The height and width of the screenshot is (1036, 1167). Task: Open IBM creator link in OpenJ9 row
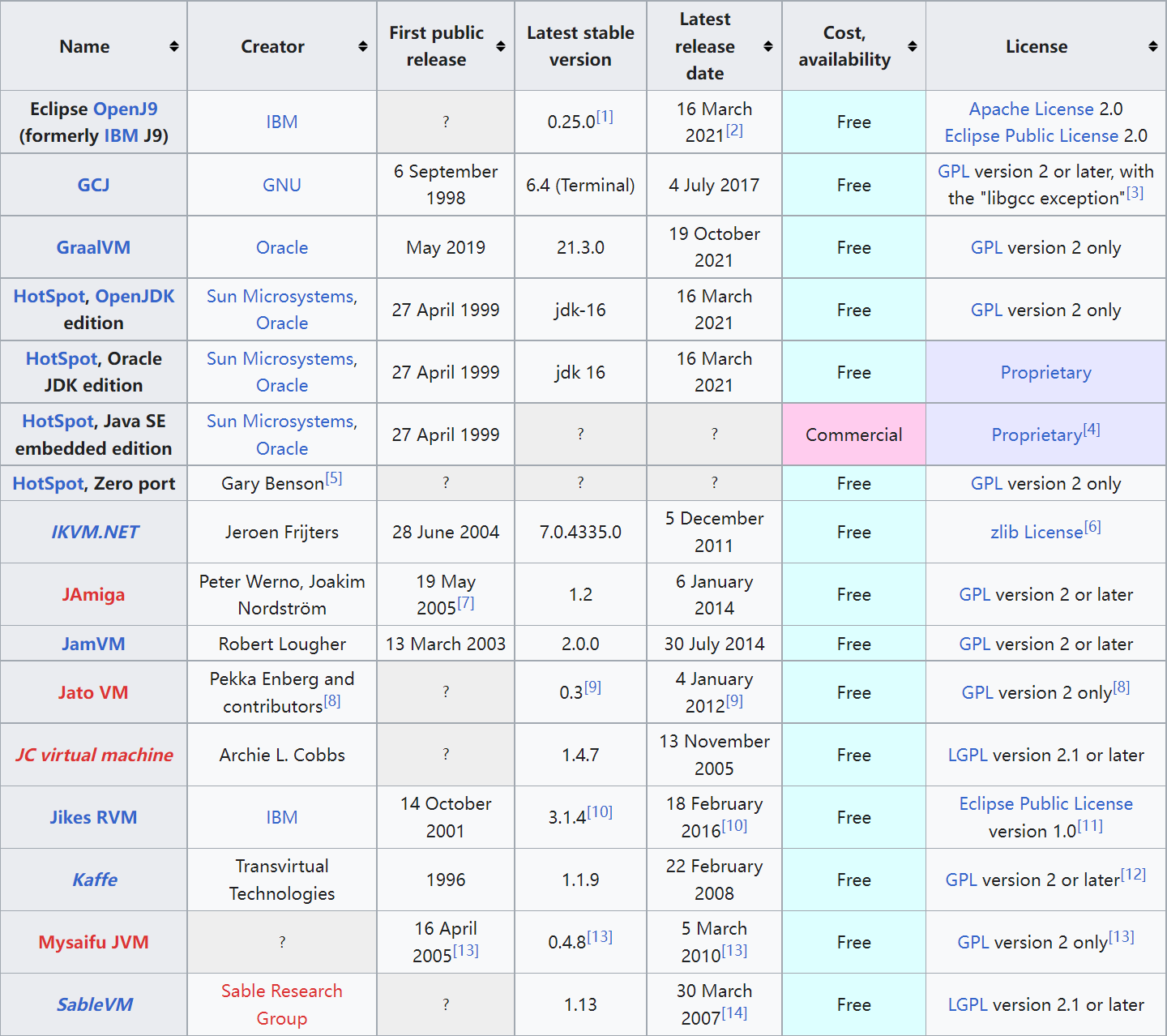[282, 122]
